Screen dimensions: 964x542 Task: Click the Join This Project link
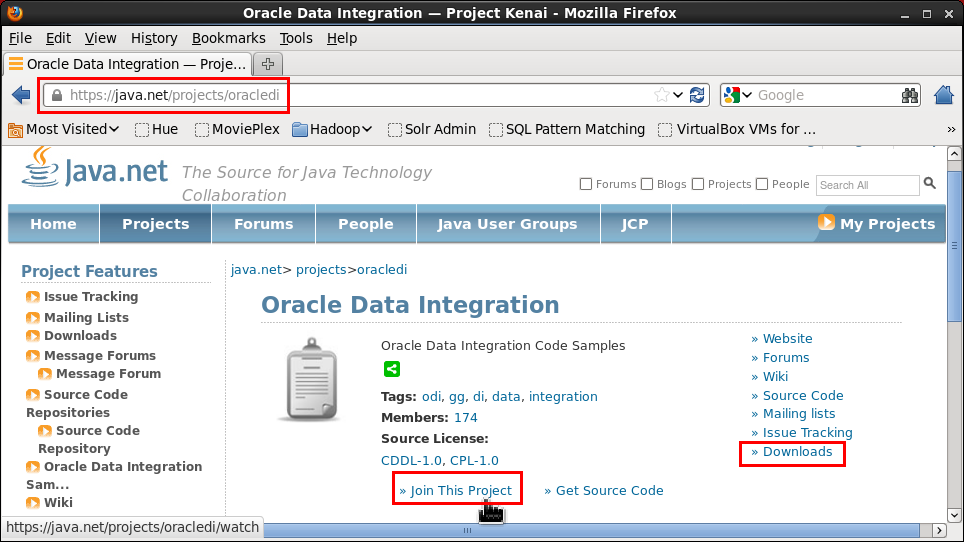(x=456, y=490)
